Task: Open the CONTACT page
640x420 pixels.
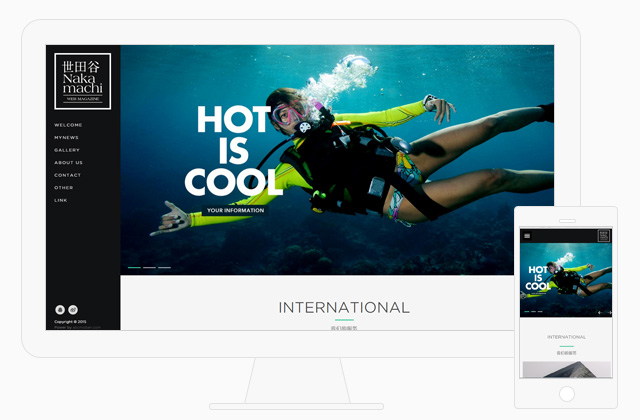Action: [x=68, y=175]
